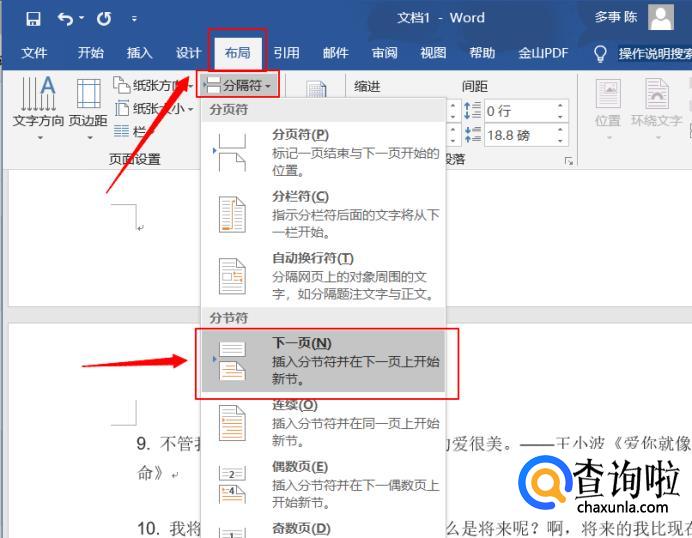
Task: Open paragraph settings dialog launcher
Action: tap(568, 161)
